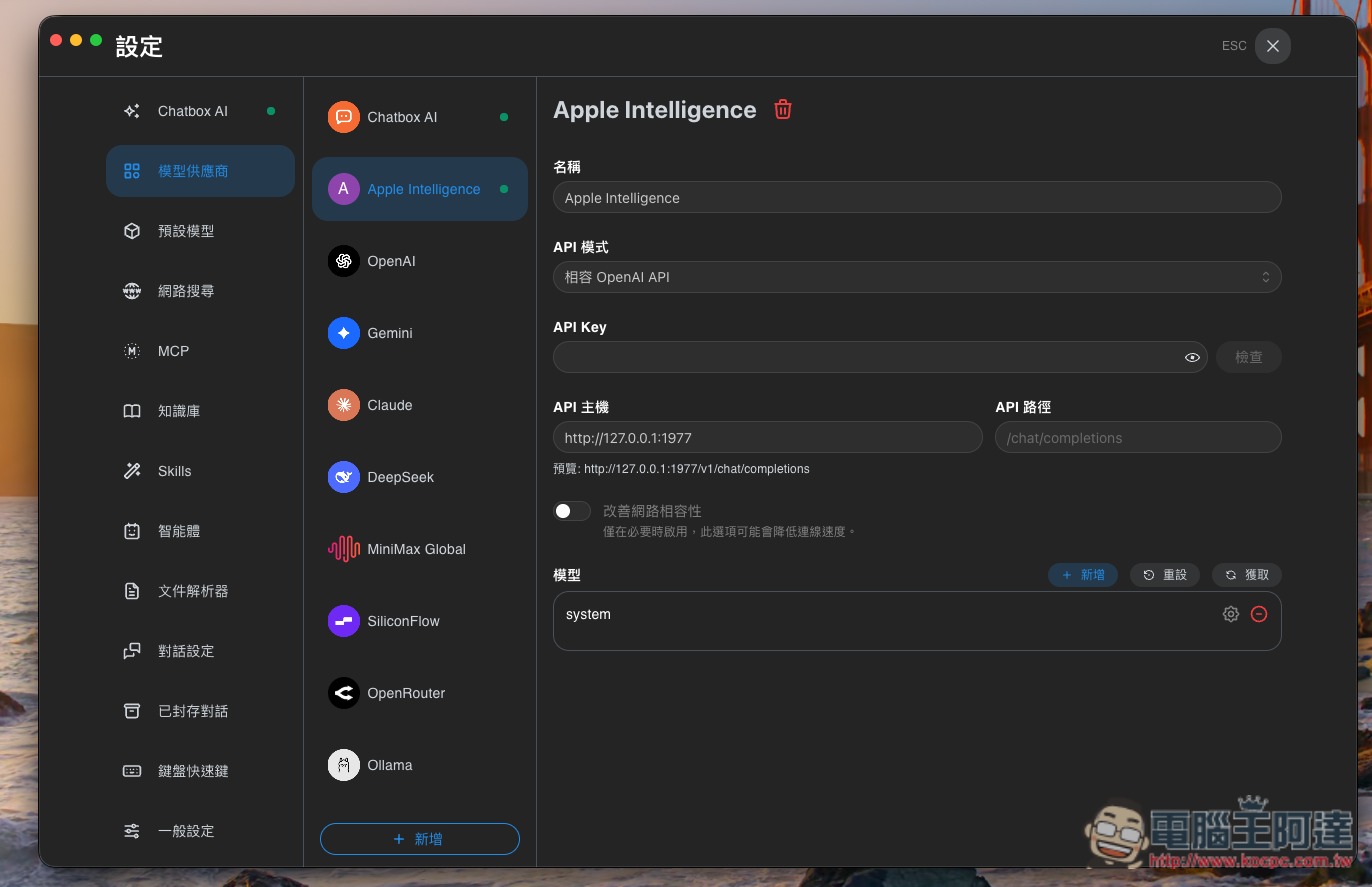Click the 重設 models button
Screen dimensions: 1372x887
click(x=1165, y=575)
